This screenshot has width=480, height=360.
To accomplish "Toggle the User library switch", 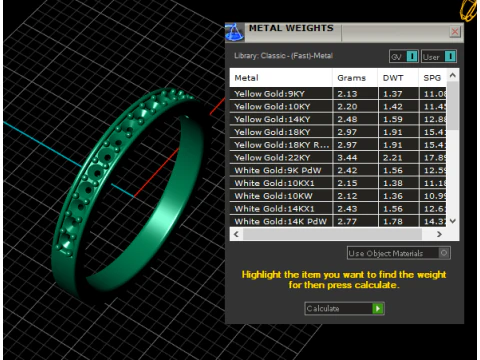I will 439,57.
